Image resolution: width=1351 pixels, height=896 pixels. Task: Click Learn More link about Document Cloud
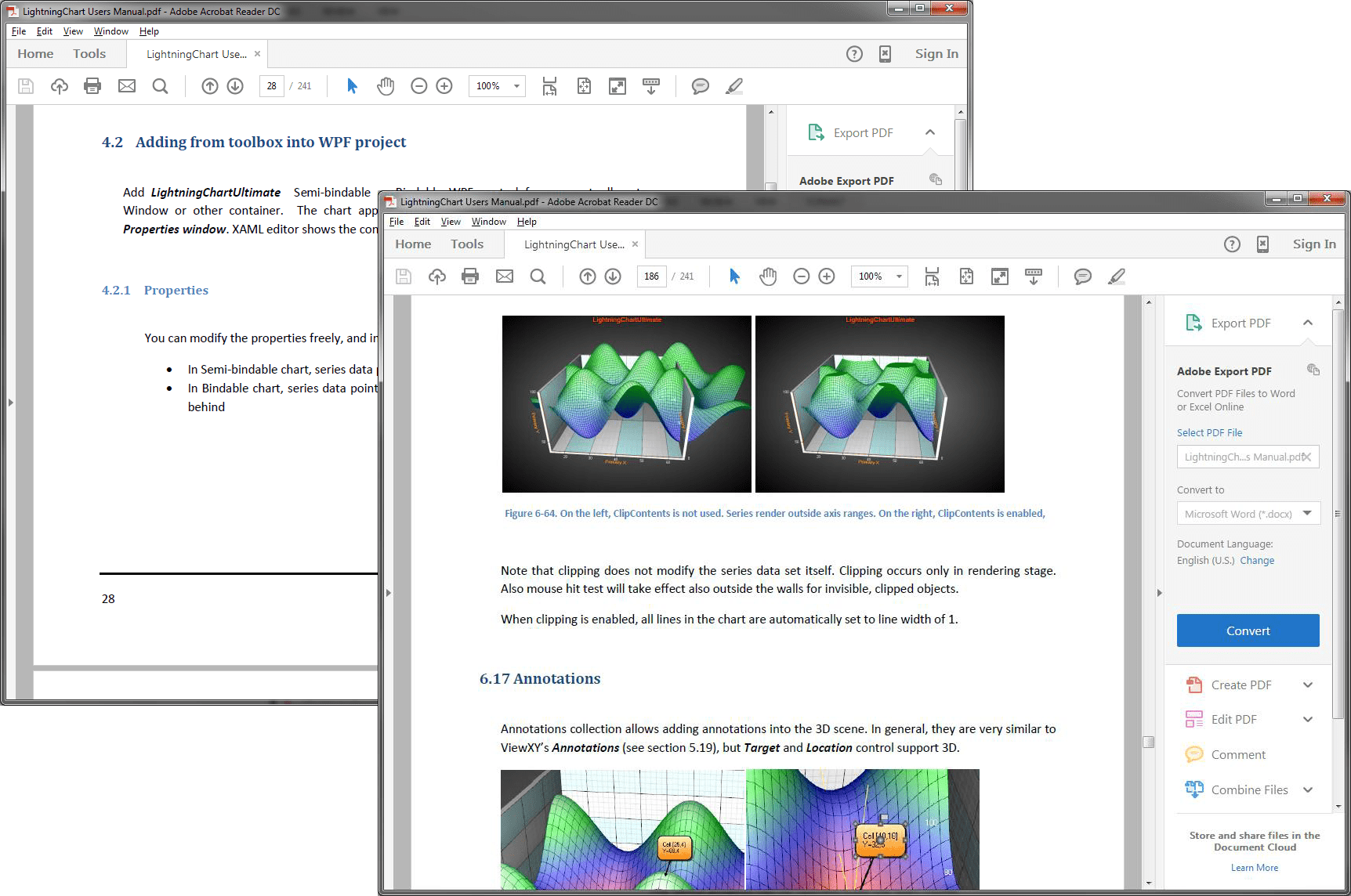(x=1255, y=868)
